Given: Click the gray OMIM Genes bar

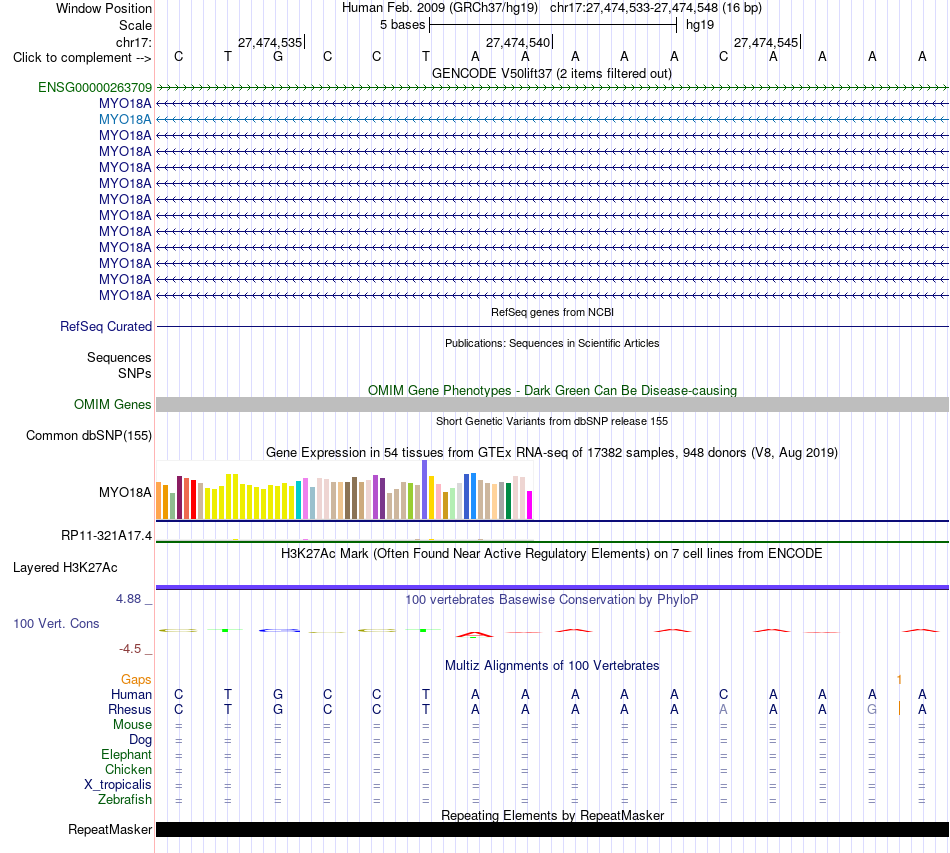Looking at the screenshot, I should [553, 405].
